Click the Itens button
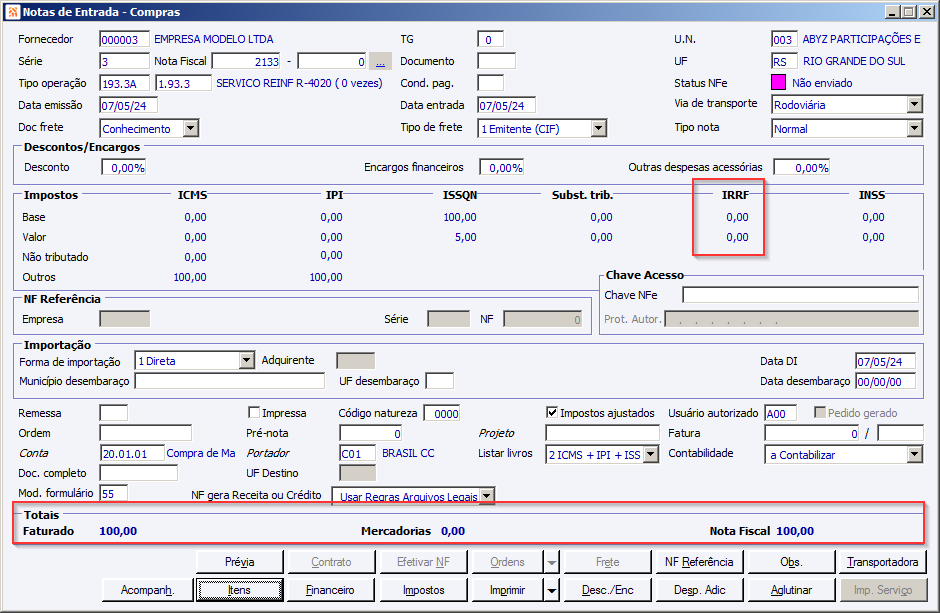940x613 pixels. pyautogui.click(x=239, y=590)
